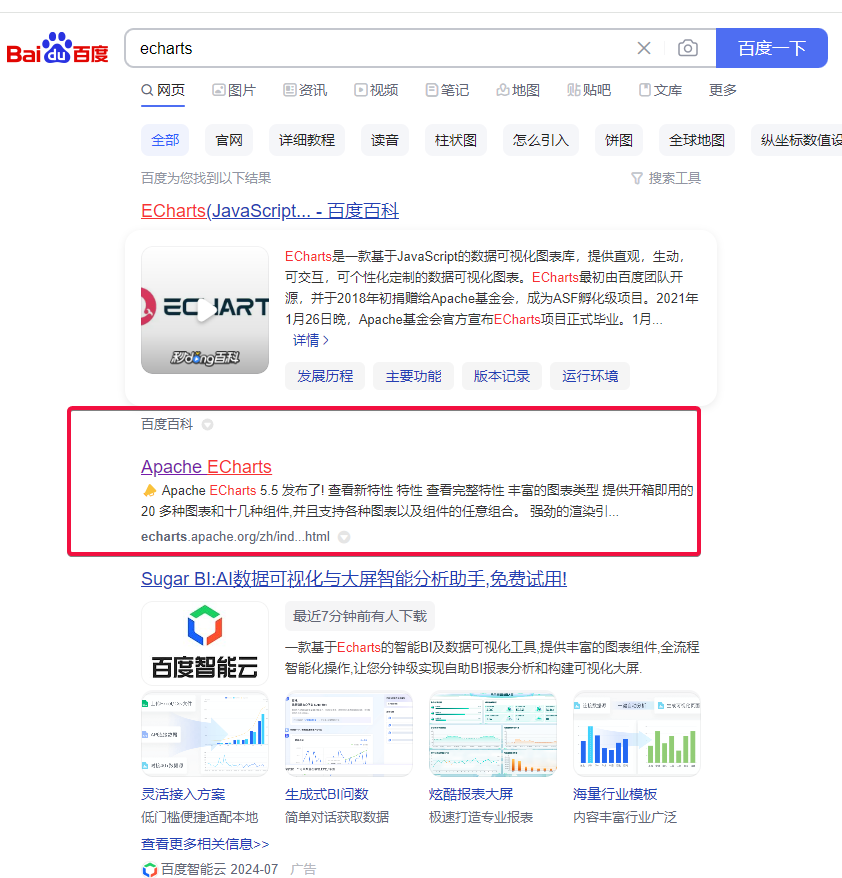Open the 发展历程 section tag

(x=325, y=376)
